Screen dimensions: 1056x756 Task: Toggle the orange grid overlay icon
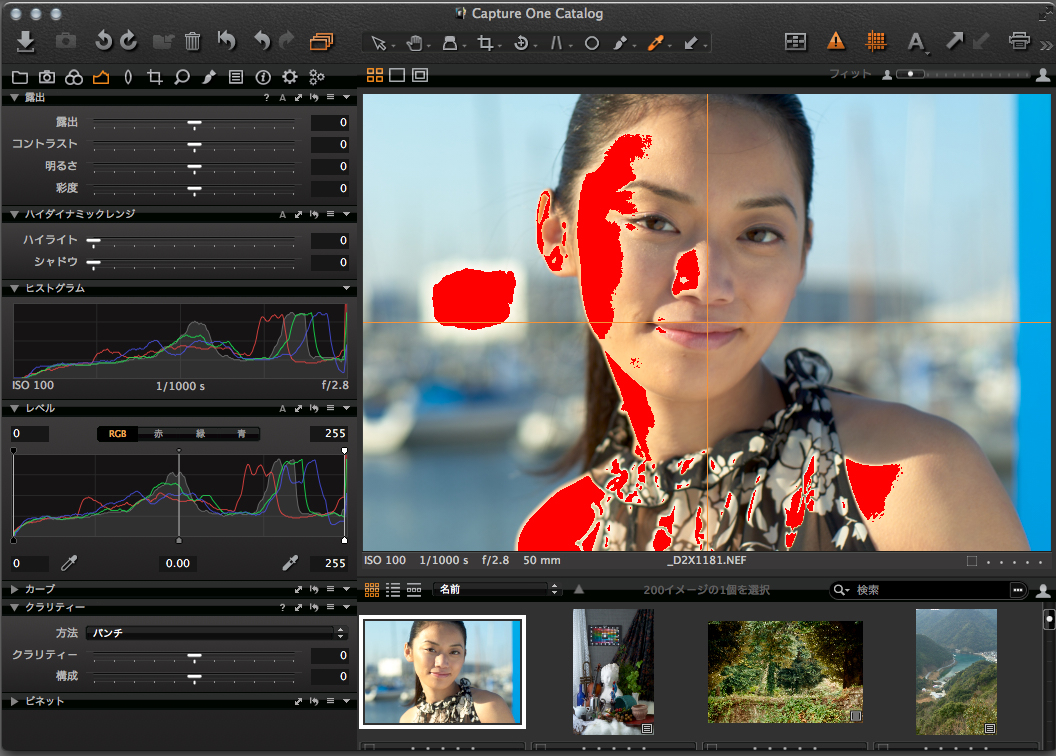click(876, 41)
